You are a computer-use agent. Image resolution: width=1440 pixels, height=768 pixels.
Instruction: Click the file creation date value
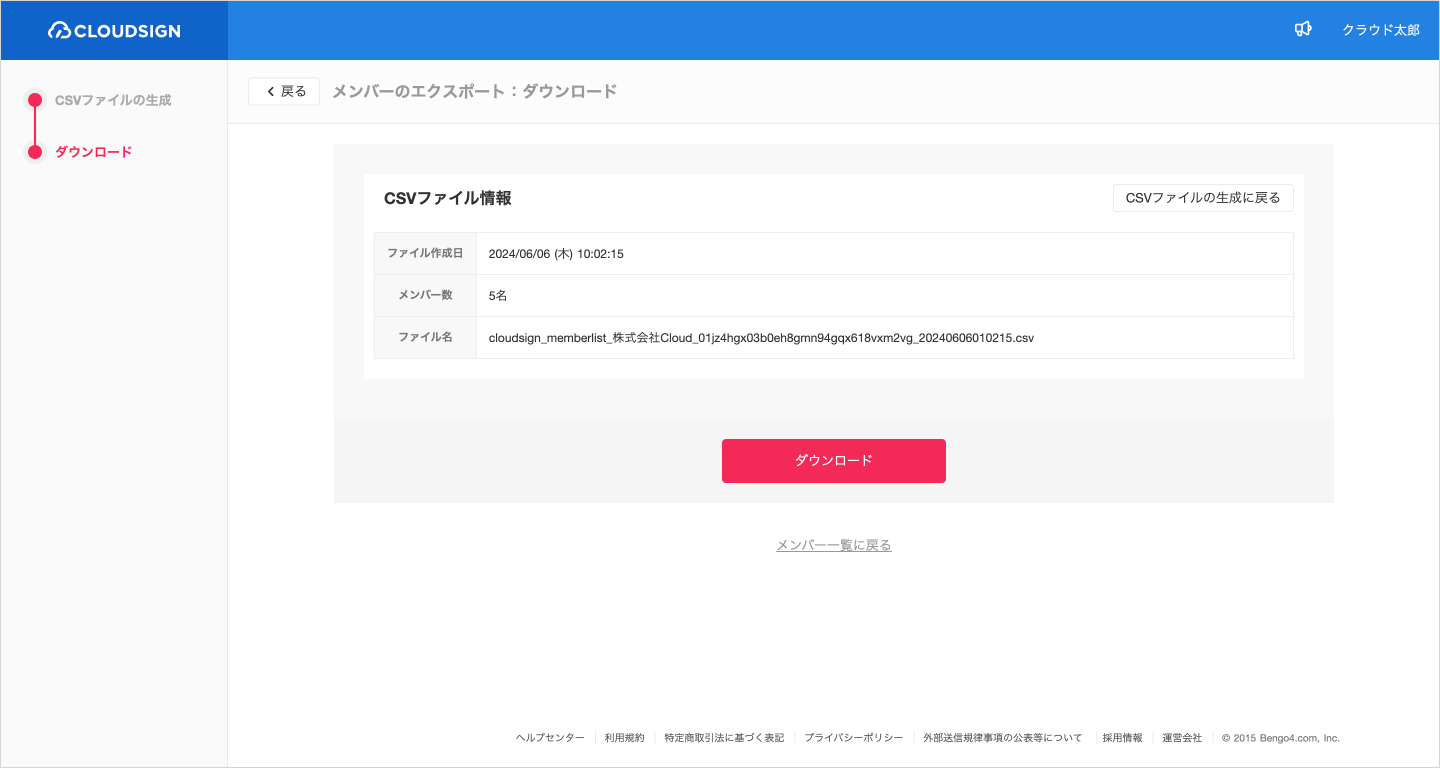click(556, 254)
